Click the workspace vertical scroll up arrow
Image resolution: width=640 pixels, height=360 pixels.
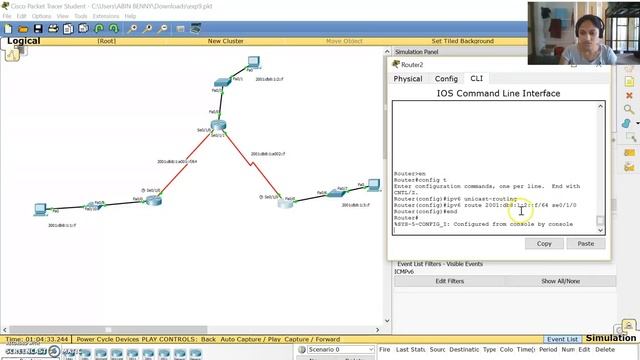click(387, 52)
